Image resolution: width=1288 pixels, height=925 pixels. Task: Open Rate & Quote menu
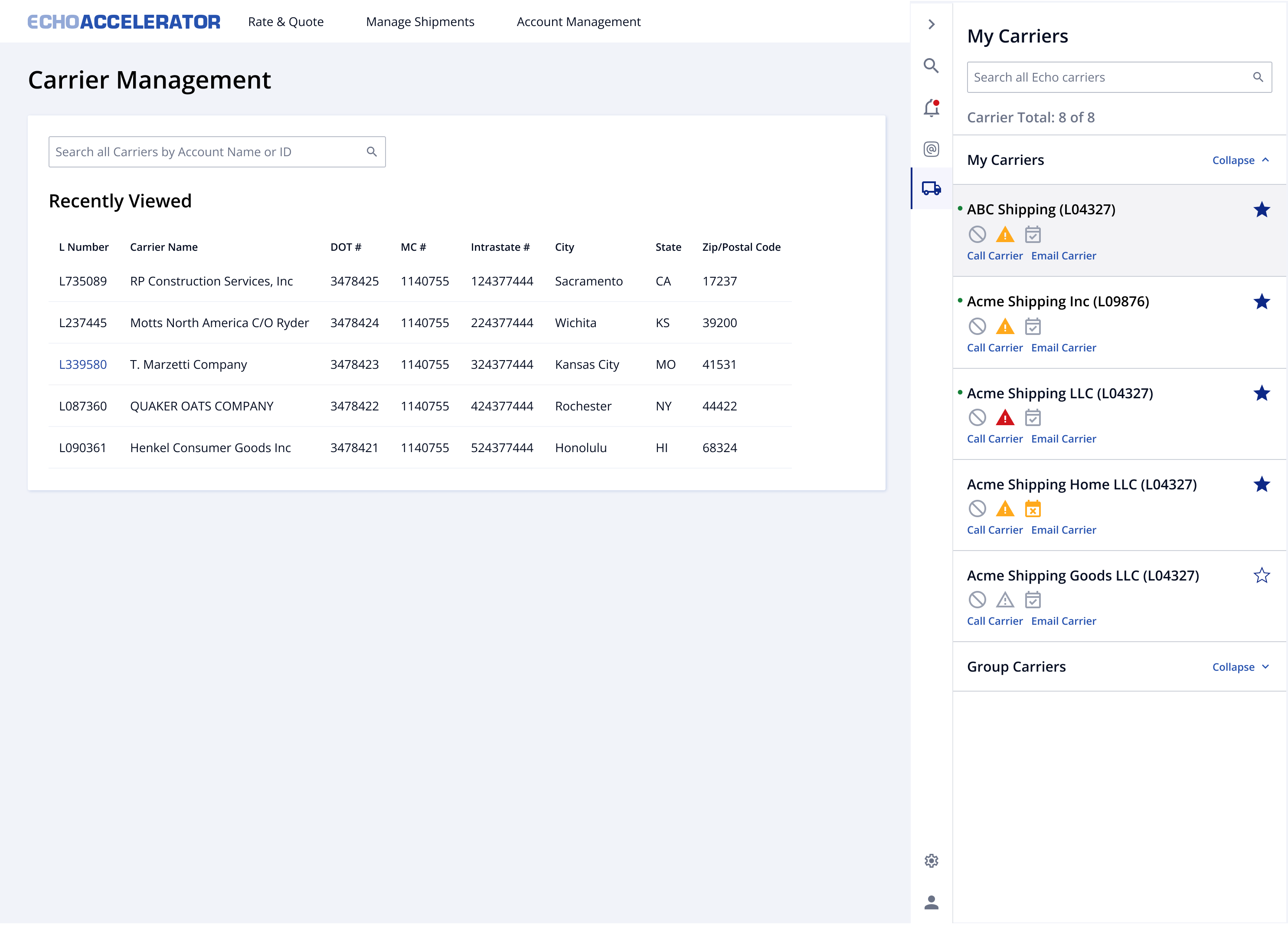pos(286,22)
